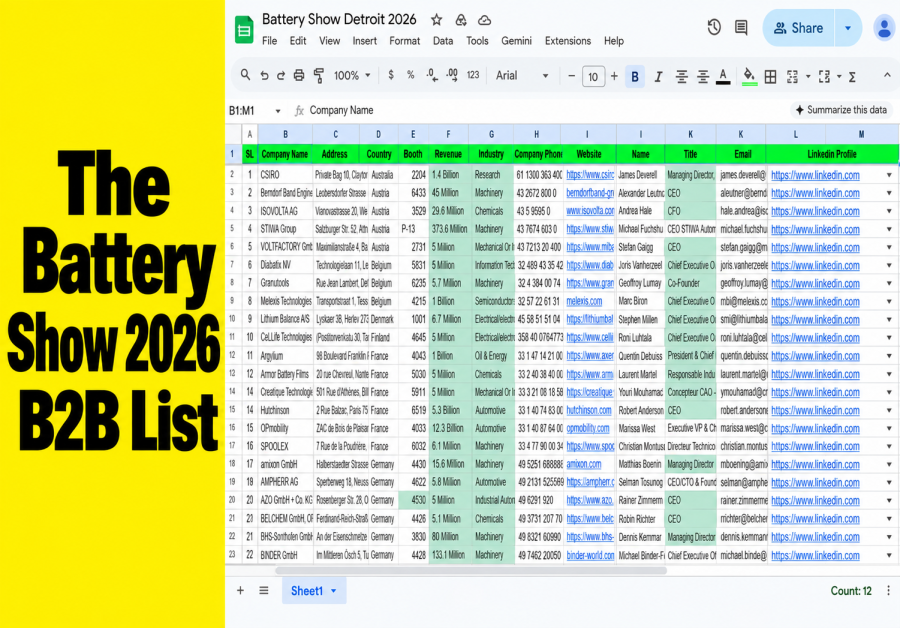
Task: Open the account profile avatar
Action: [x=885, y=28]
